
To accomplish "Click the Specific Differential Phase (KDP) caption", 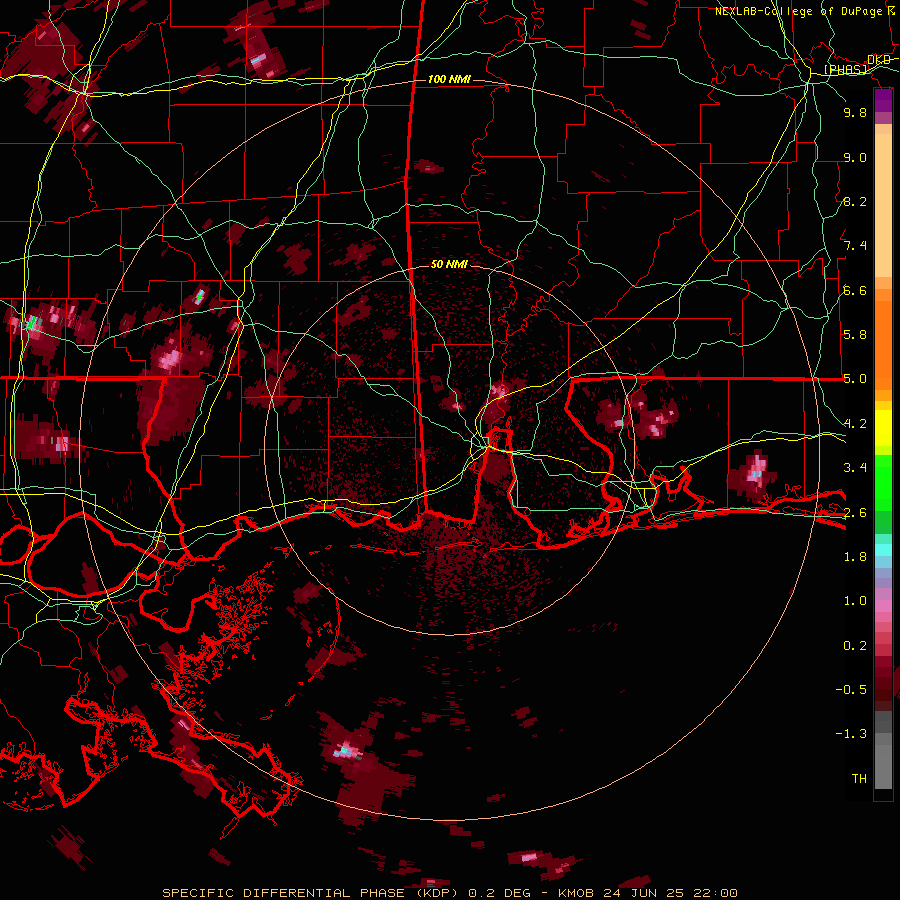I will coord(313,893).
